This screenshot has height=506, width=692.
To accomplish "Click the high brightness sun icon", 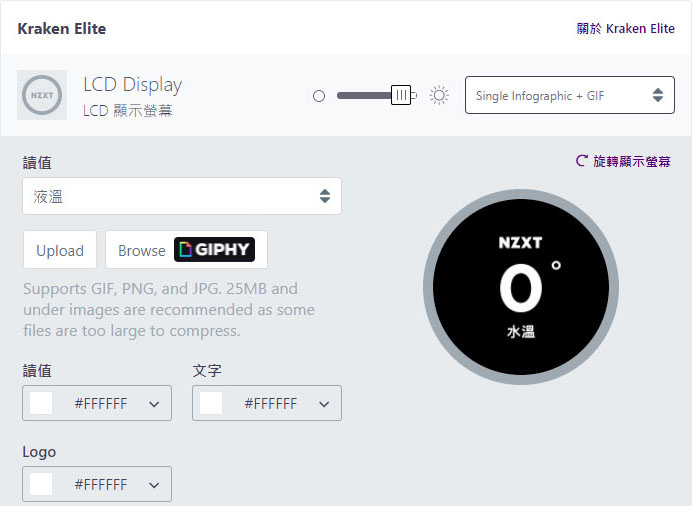I will click(x=439, y=95).
